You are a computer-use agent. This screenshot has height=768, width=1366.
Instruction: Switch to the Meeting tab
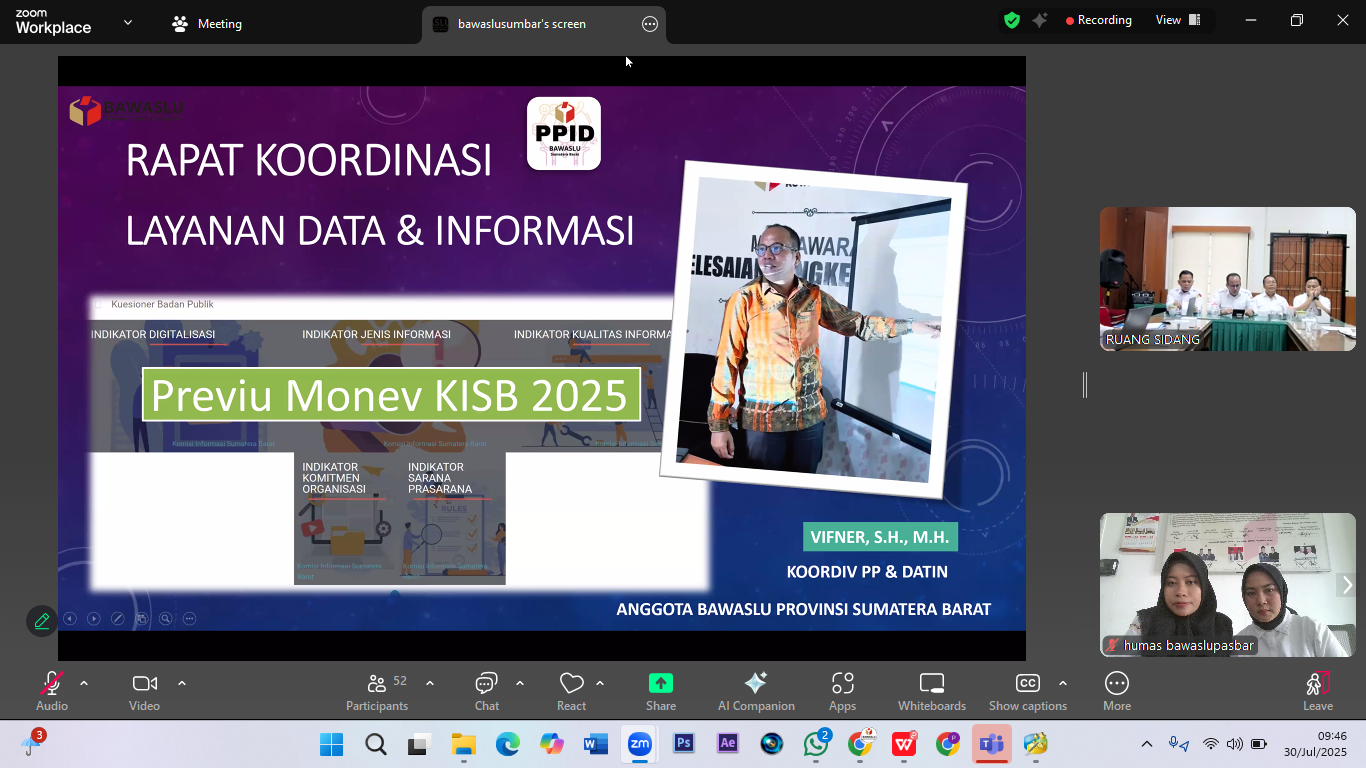click(x=207, y=24)
